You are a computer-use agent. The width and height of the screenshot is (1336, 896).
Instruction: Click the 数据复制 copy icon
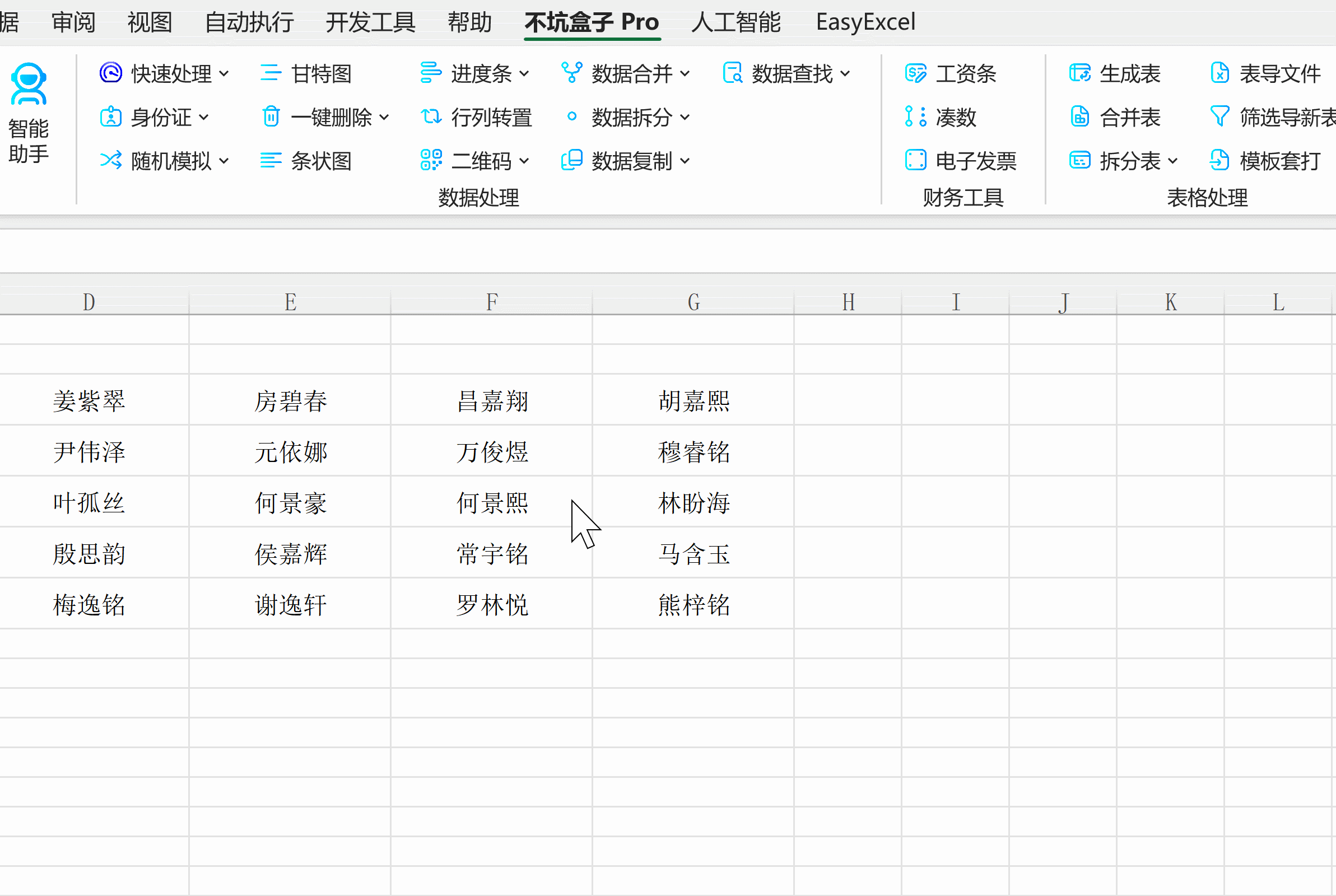coord(571,161)
